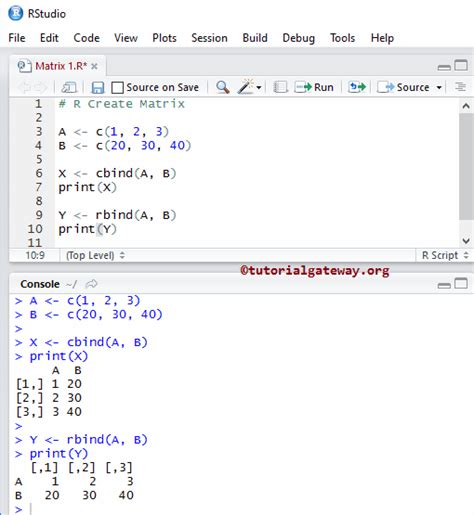Click editor line 'X <- cbind(A, B)'
474x515 pixels.
tap(117, 173)
